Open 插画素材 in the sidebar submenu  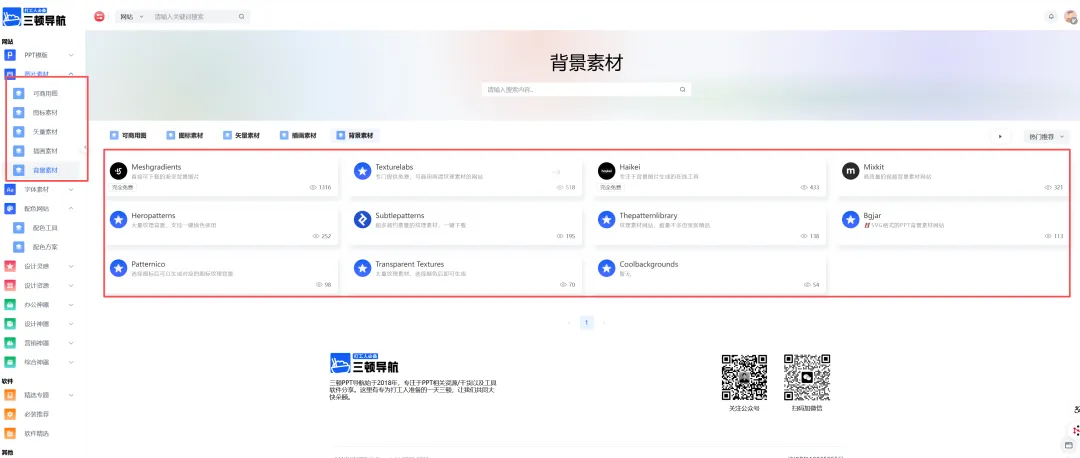45,151
